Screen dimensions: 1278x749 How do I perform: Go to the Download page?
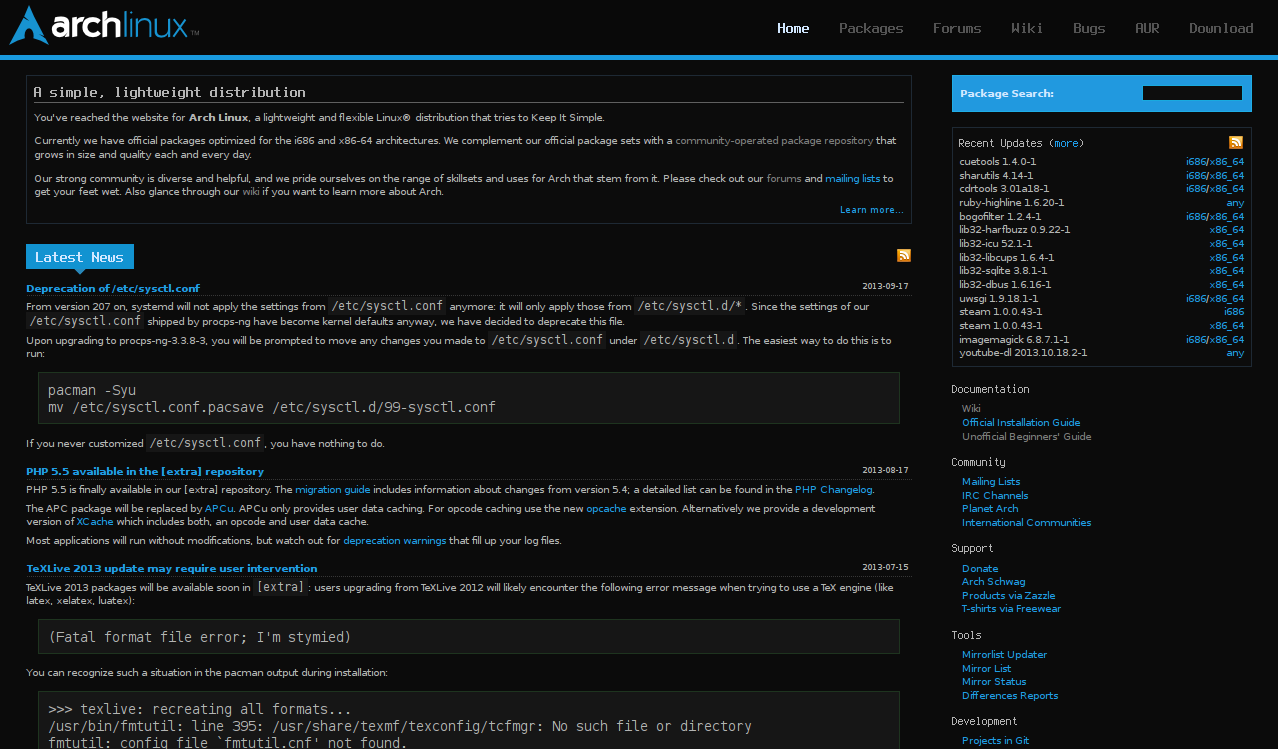pos(1220,28)
